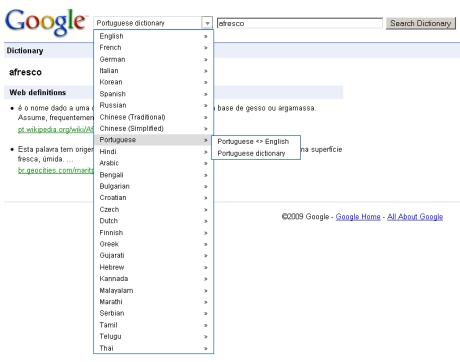Select Chinese (Simplified) entry

153,128
